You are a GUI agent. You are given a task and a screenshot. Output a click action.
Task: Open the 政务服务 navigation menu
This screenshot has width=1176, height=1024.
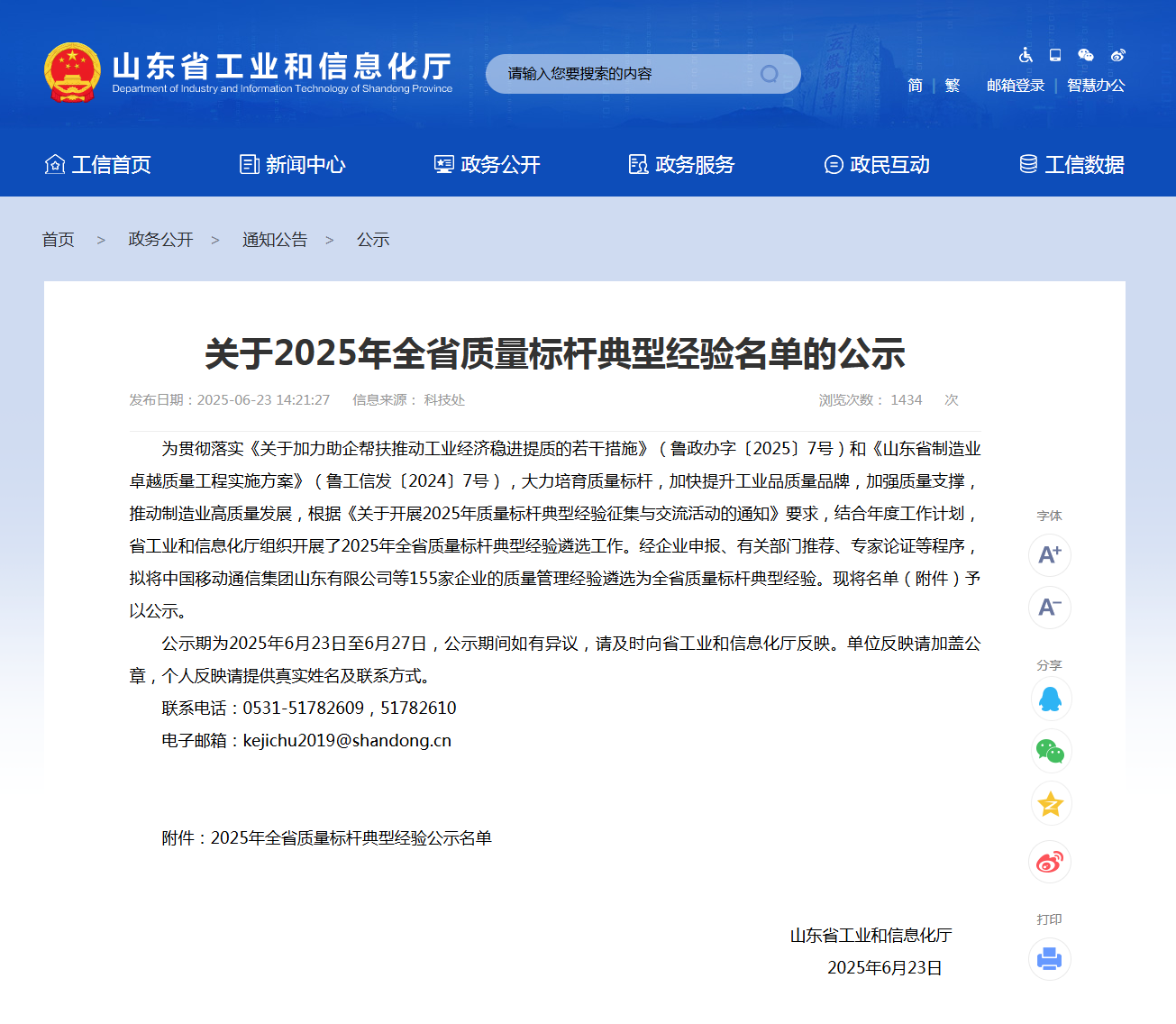695,165
